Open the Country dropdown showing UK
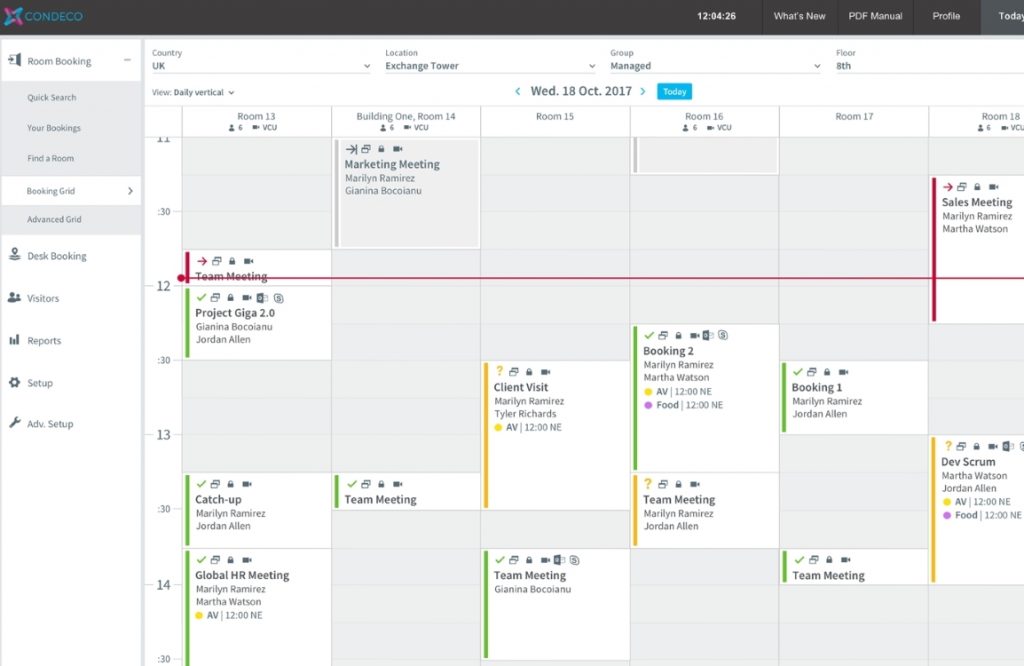The height and width of the screenshot is (666, 1024). 260,66
